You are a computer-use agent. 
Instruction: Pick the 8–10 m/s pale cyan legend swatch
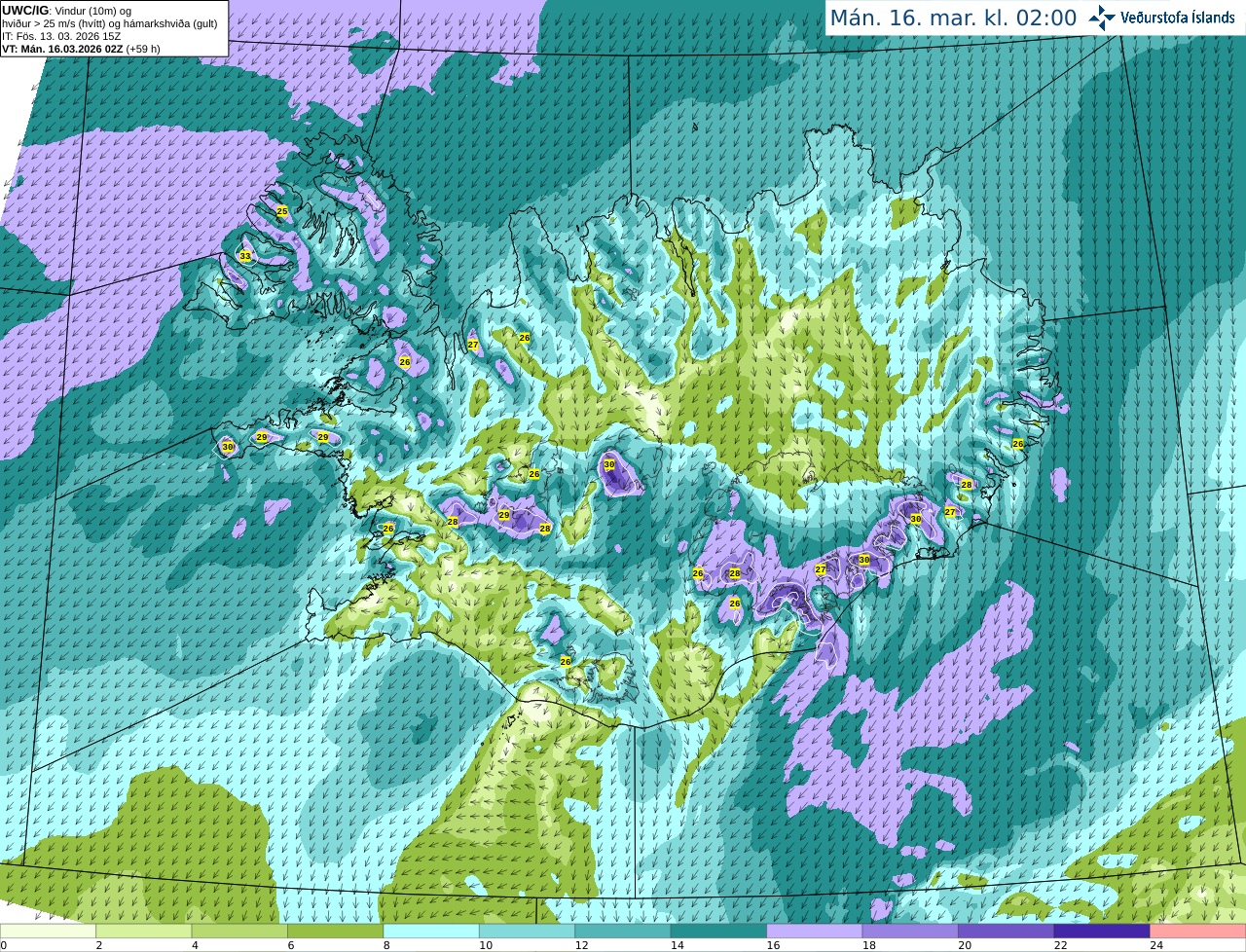tap(431, 932)
